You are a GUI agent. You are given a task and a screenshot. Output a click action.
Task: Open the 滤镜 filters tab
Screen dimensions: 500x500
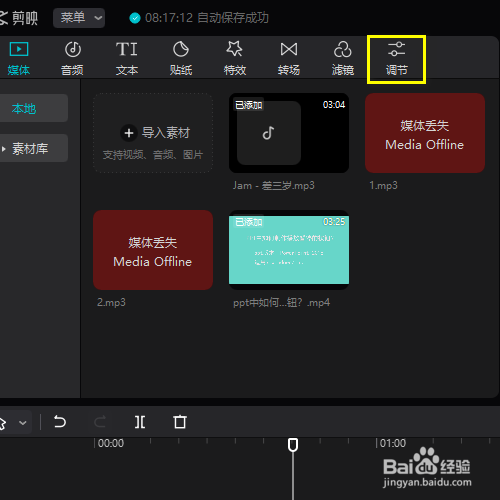[343, 58]
